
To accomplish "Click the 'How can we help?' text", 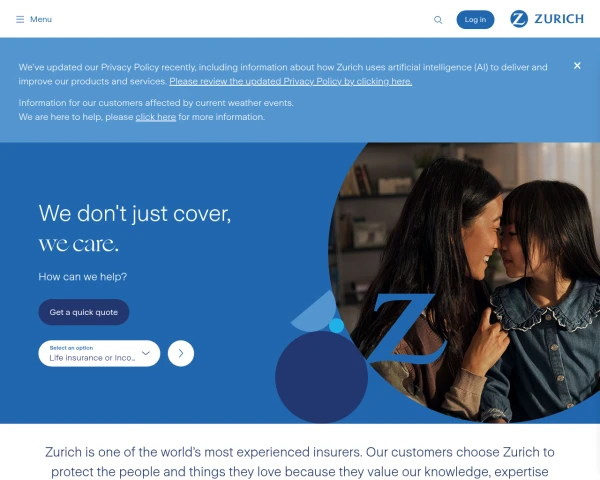I will pos(83,277).
